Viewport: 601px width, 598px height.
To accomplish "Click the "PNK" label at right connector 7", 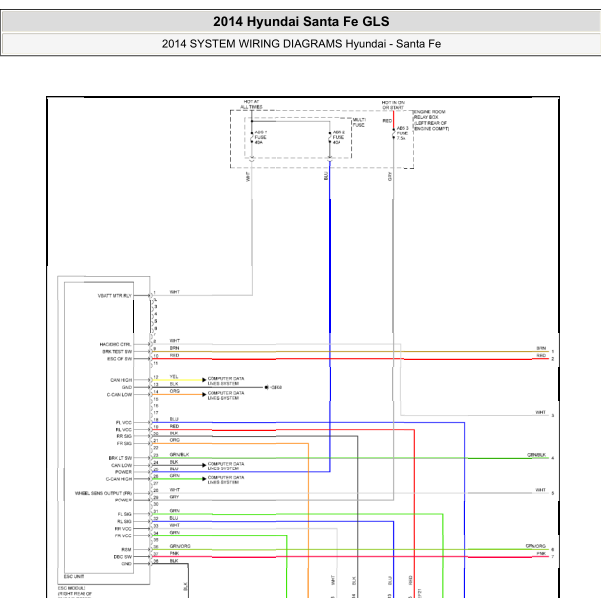I will pos(541,553).
